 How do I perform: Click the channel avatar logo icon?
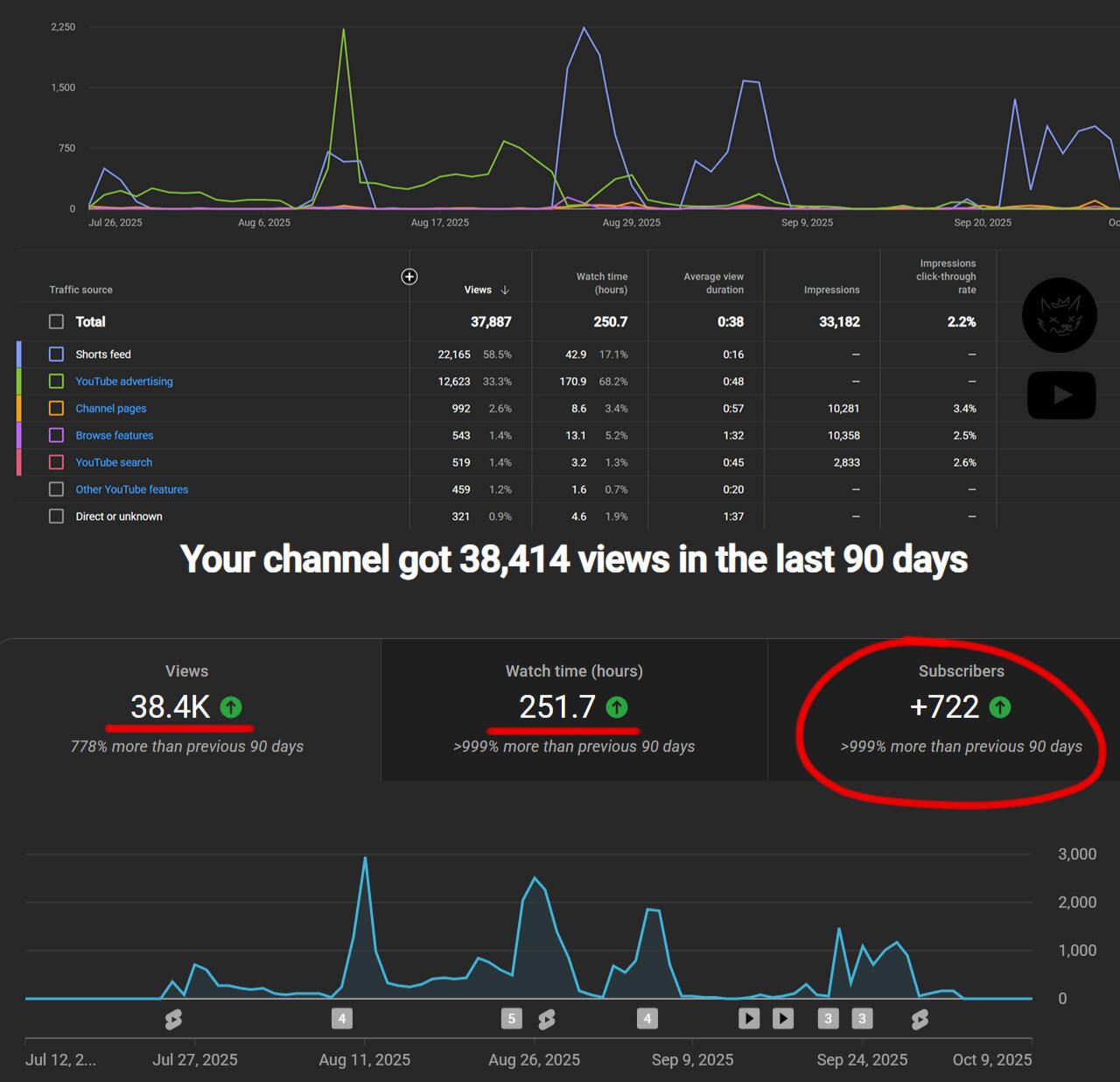(1060, 315)
